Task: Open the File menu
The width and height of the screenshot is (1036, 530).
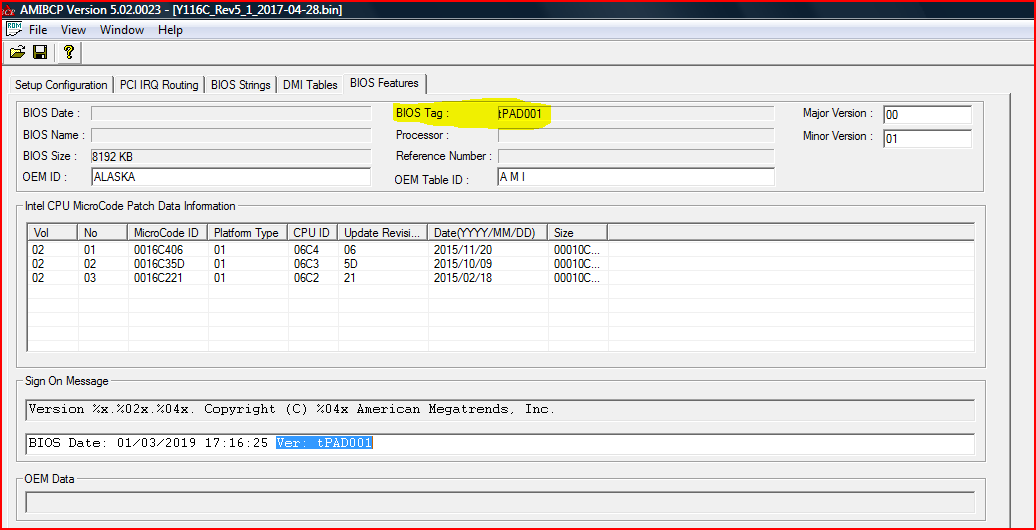Action: coord(38,30)
